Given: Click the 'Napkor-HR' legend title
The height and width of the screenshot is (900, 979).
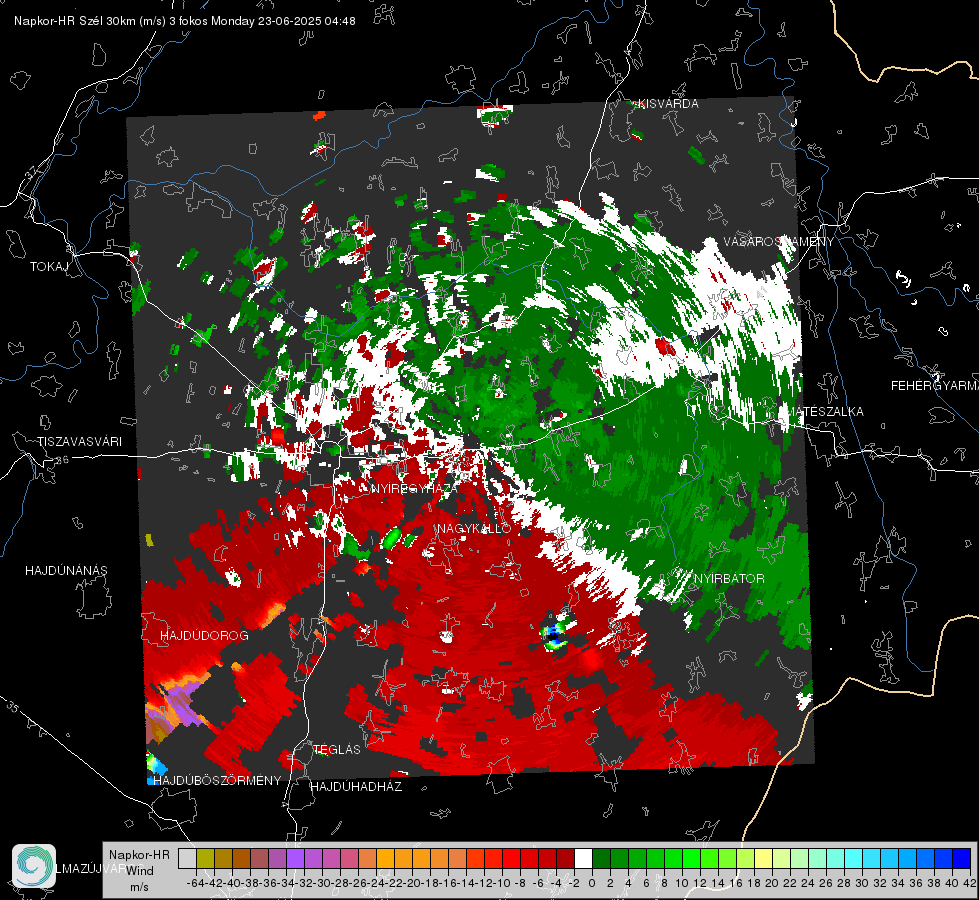Looking at the screenshot, I should 139,854.
